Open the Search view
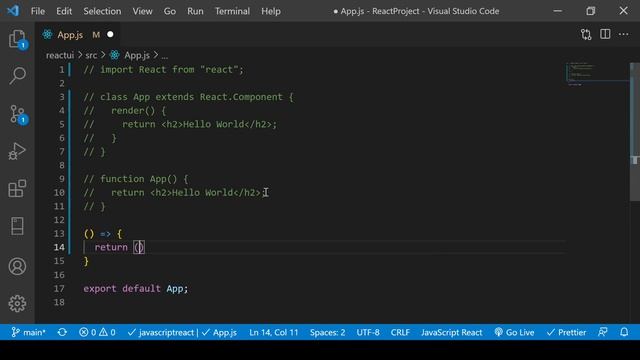Image resolution: width=640 pixels, height=360 pixels. coord(18,76)
